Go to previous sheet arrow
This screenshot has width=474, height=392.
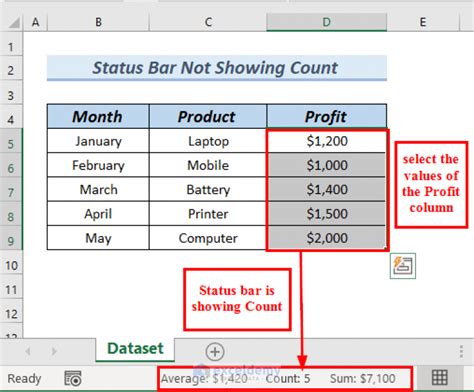(28, 351)
